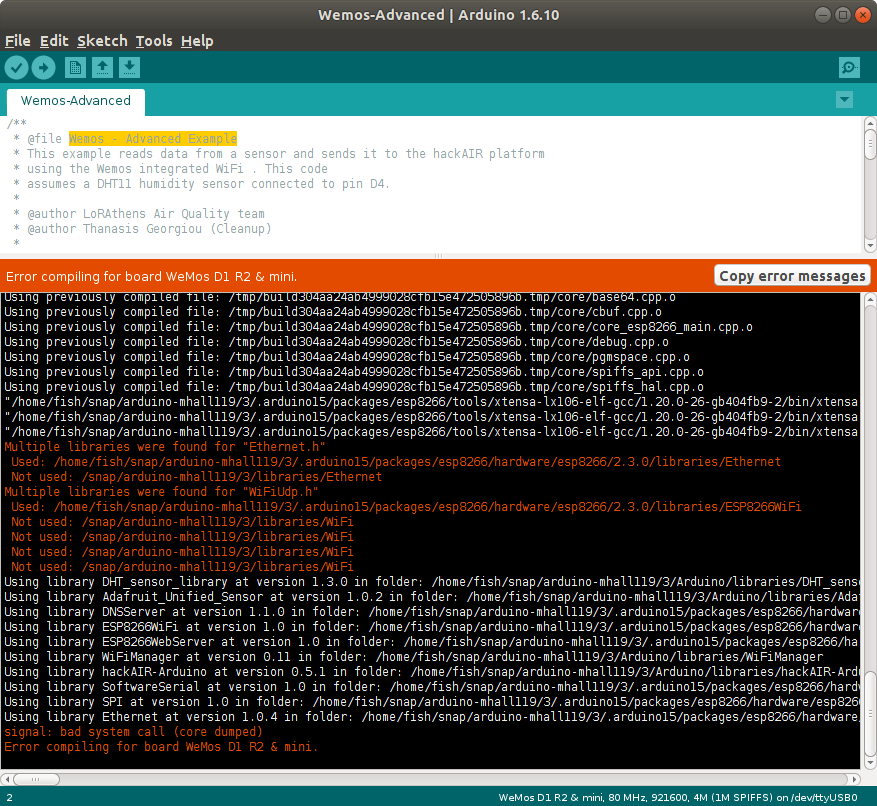877x806 pixels.
Task: Click the Verify checkmark button
Action: tap(17, 68)
